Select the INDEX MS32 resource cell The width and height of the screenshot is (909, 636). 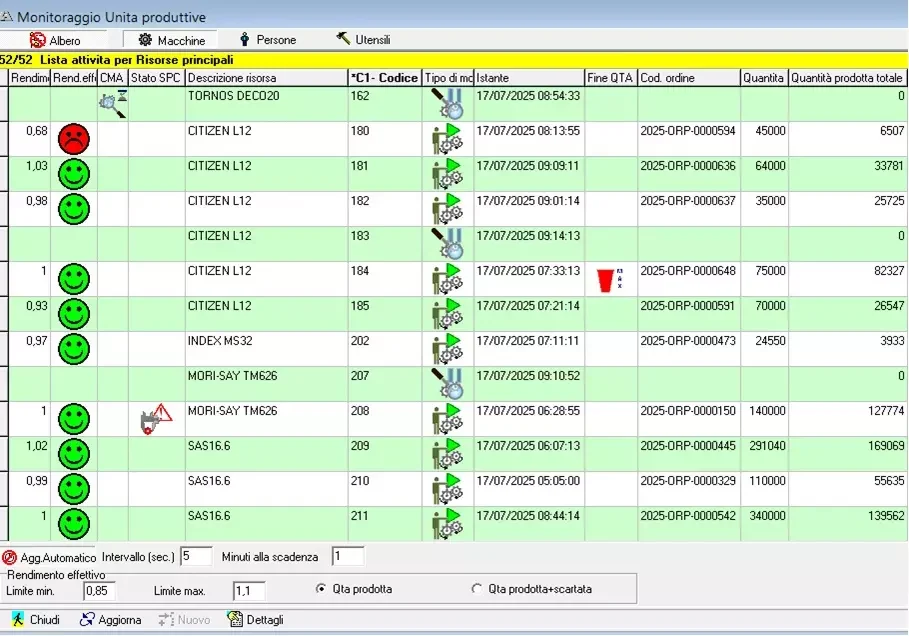[x=267, y=349]
